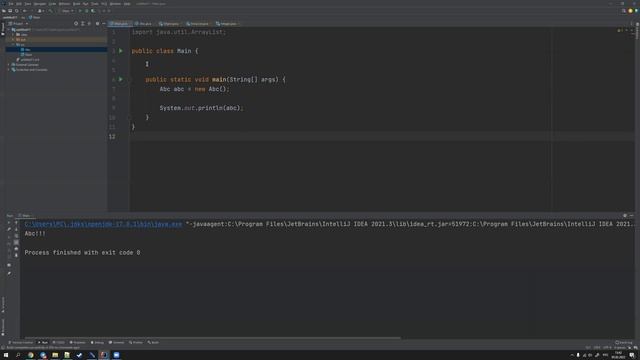Click Run with Coverage icon in toolbar
Image resolution: width=640 pixels, height=360 pixels.
click(93, 11)
